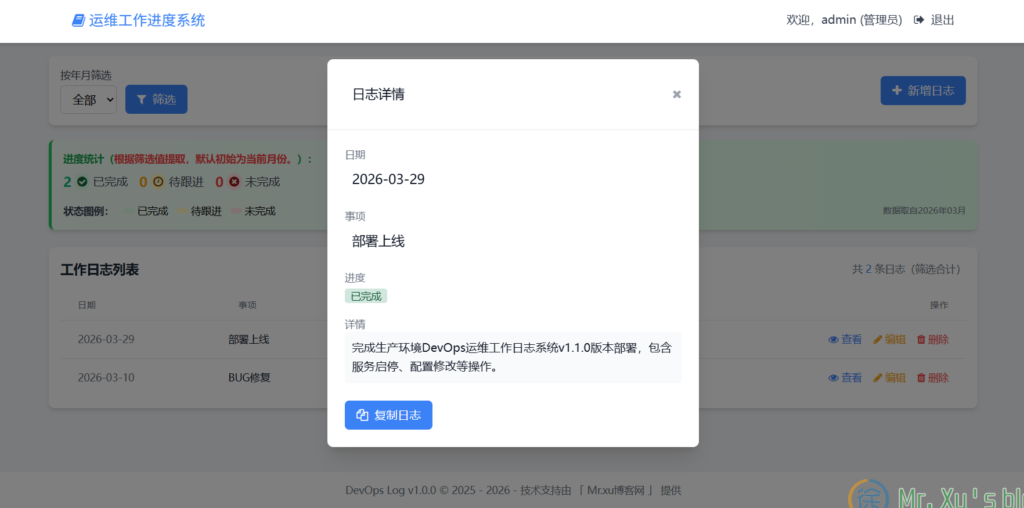Click the logout arrow icon beside 退出

(919, 20)
